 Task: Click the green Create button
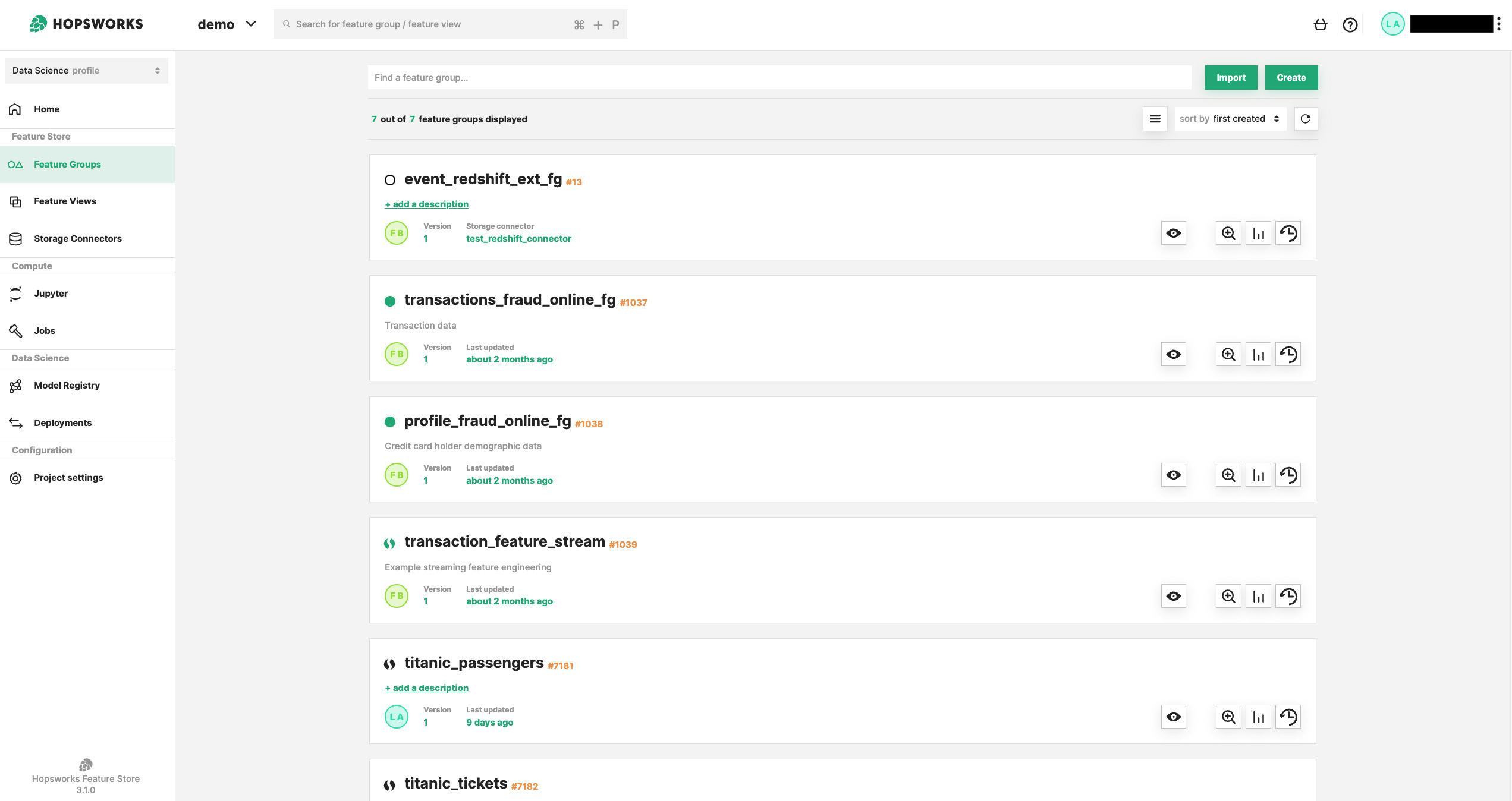[1291, 77]
